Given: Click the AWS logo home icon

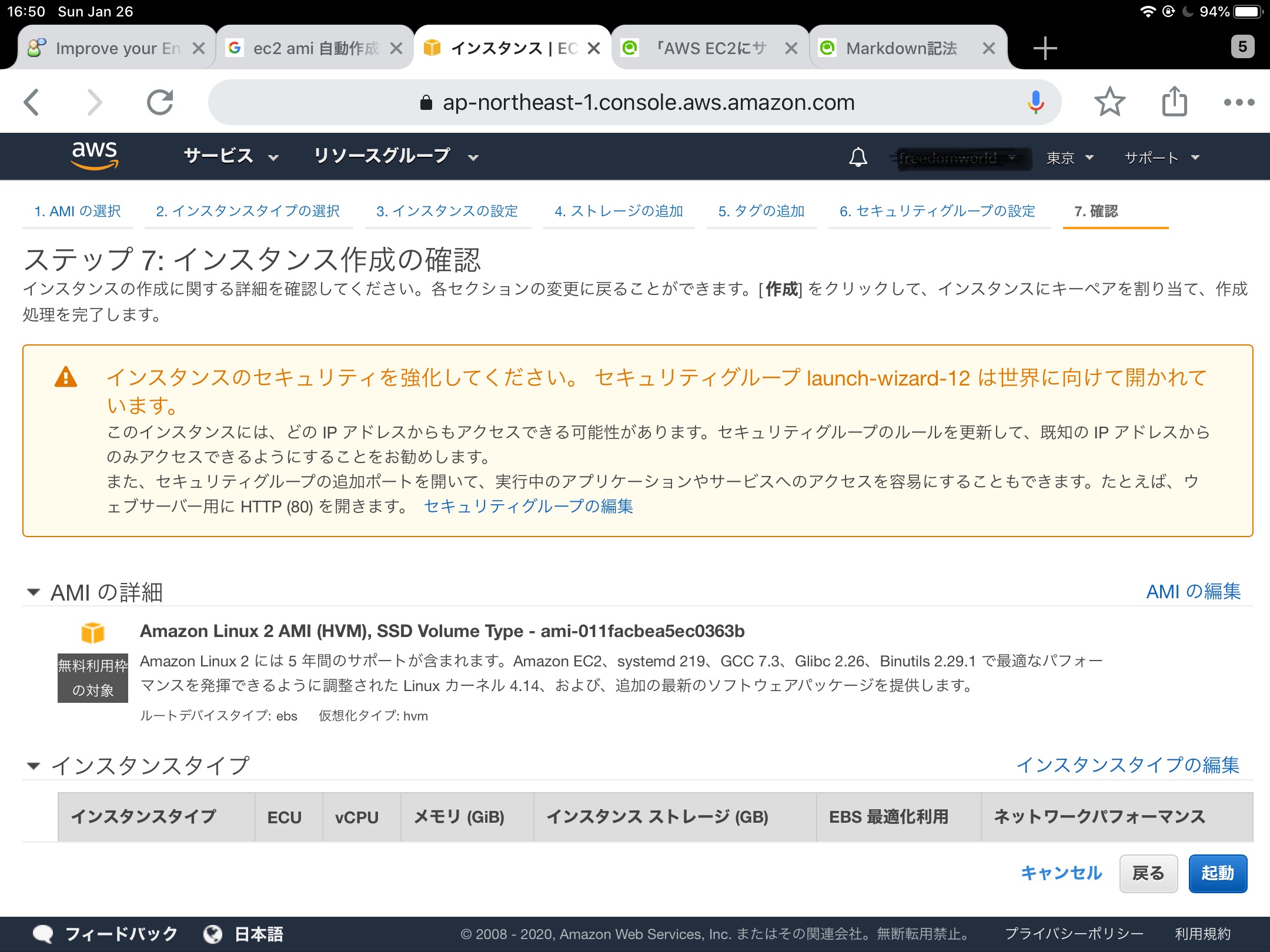Looking at the screenshot, I should [x=94, y=156].
